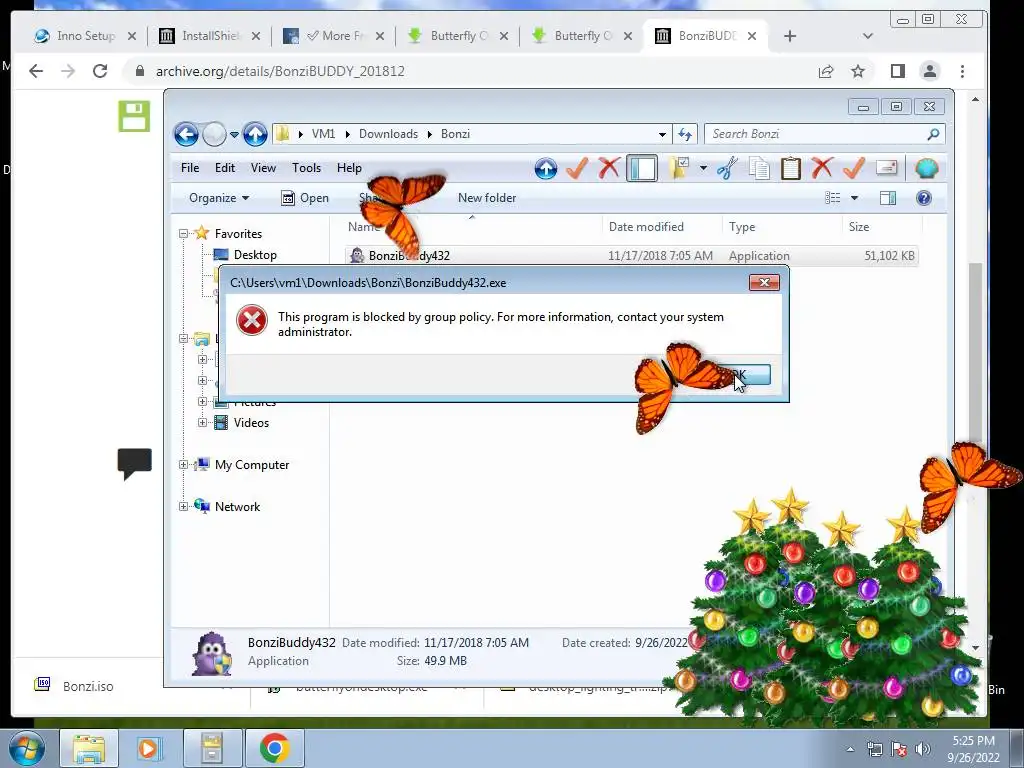Open the Windows Start menu
The image size is (1024, 768).
click(x=26, y=748)
